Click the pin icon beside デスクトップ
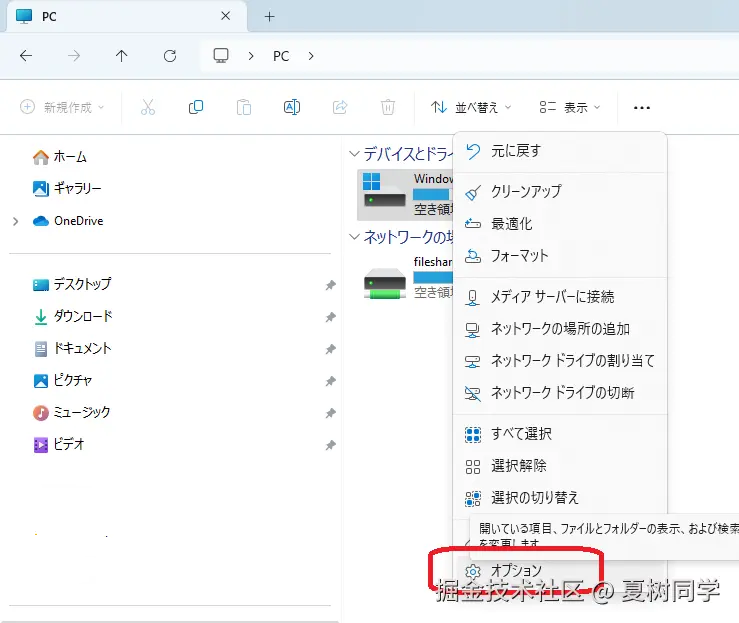 click(x=331, y=285)
